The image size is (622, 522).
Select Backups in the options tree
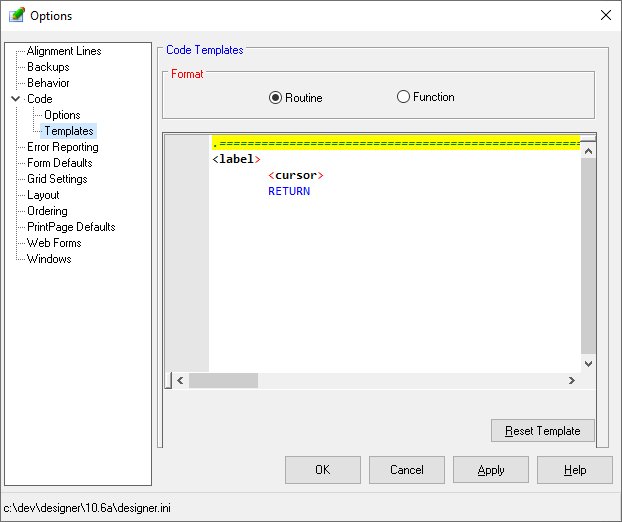point(48,67)
